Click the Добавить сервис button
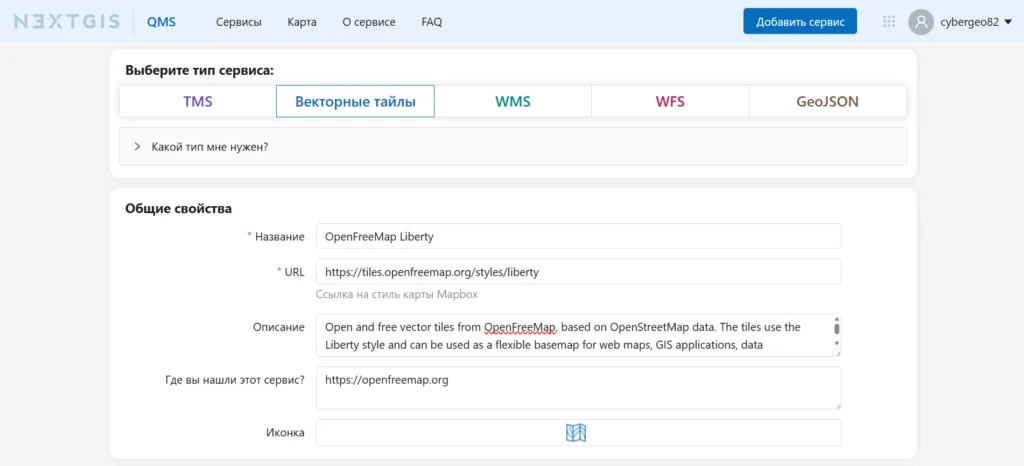 pyautogui.click(x=800, y=22)
